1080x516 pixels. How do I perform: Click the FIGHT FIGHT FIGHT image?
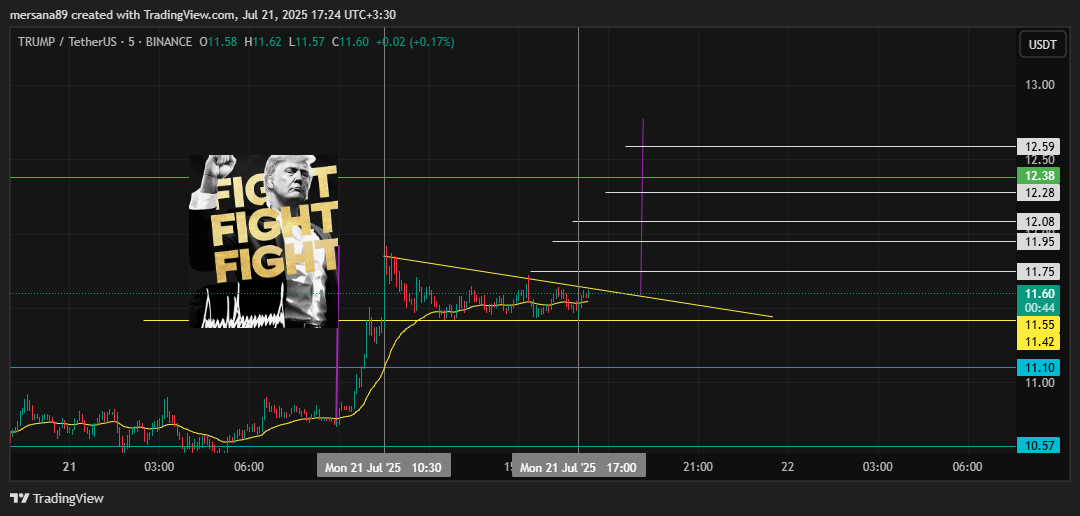(264, 241)
